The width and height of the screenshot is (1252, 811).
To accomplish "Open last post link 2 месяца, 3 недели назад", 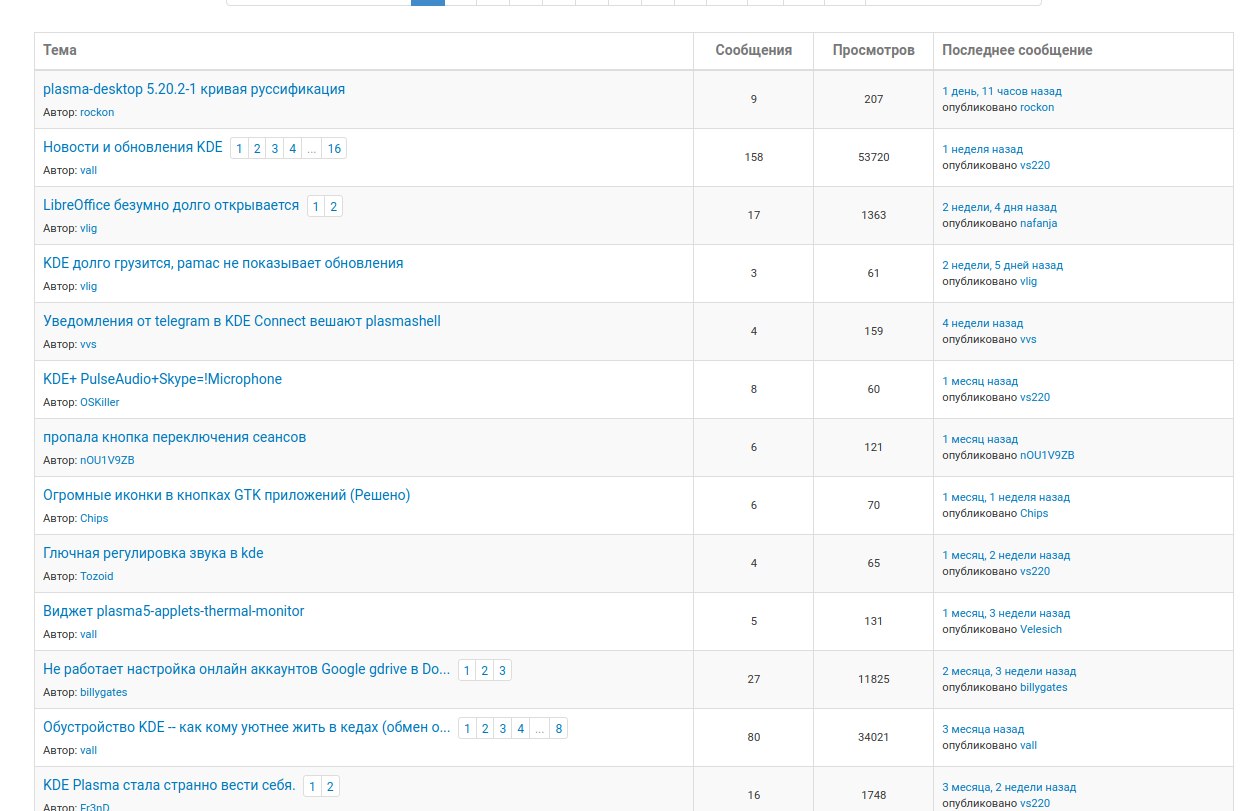I will click(1009, 671).
